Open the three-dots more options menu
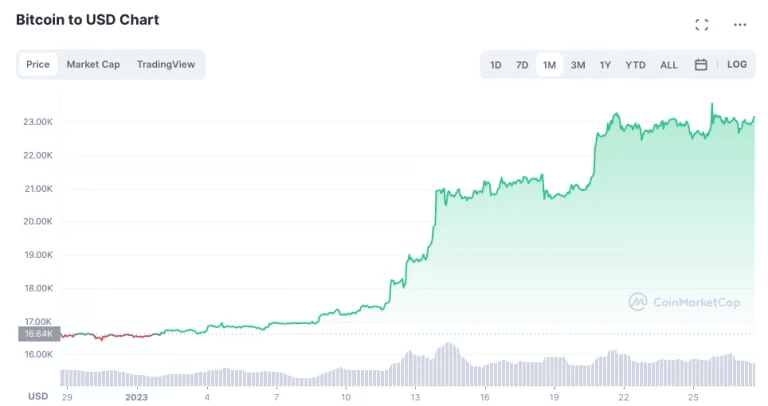768x406 pixels. click(x=740, y=24)
